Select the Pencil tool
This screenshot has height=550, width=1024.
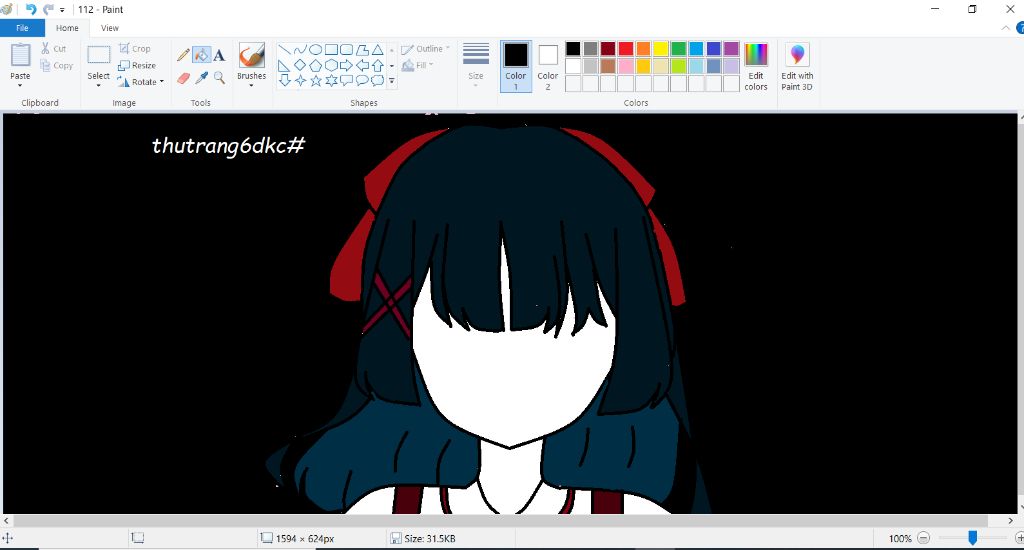[184, 55]
